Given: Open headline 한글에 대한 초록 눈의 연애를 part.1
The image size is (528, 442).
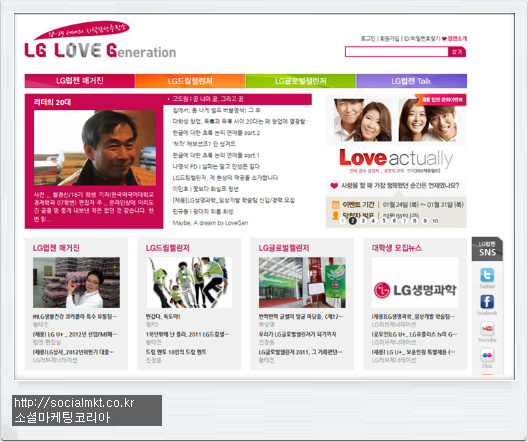Looking at the screenshot, I should [x=216, y=155].
